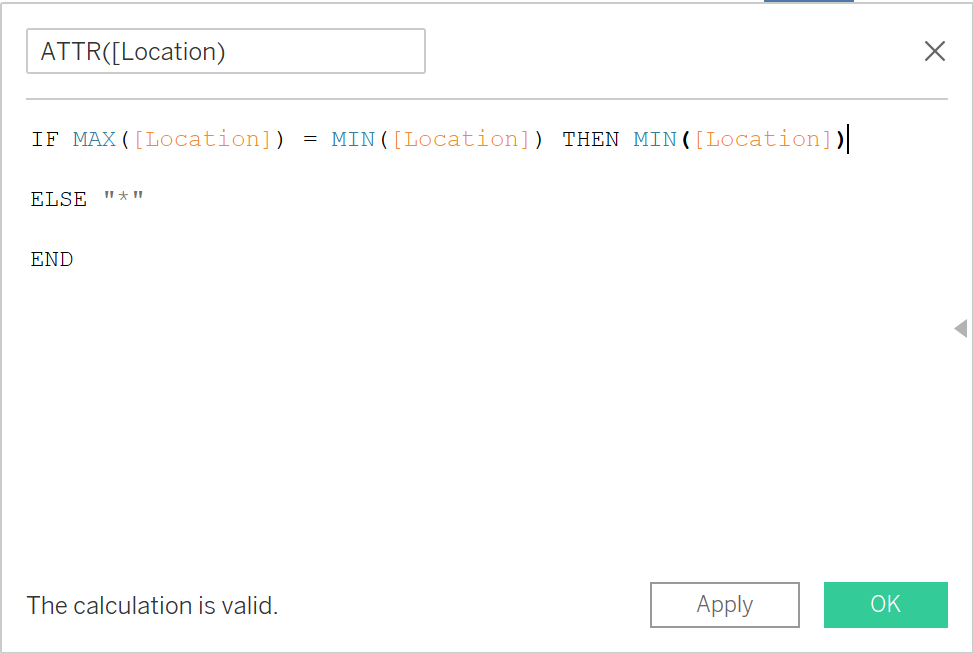This screenshot has width=973, height=653.
Task: Click the equals sign in the formula
Action: pos(310,139)
